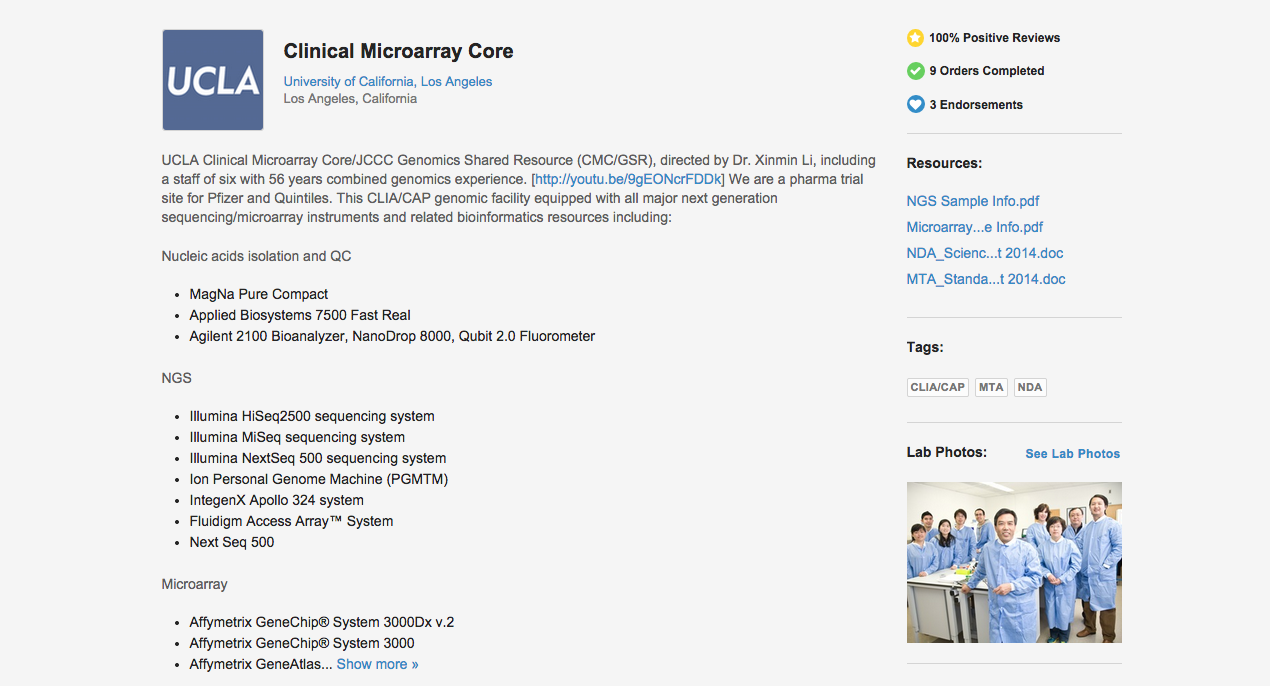Click the green checkmark orders icon
1270x686 pixels.
coord(915,71)
